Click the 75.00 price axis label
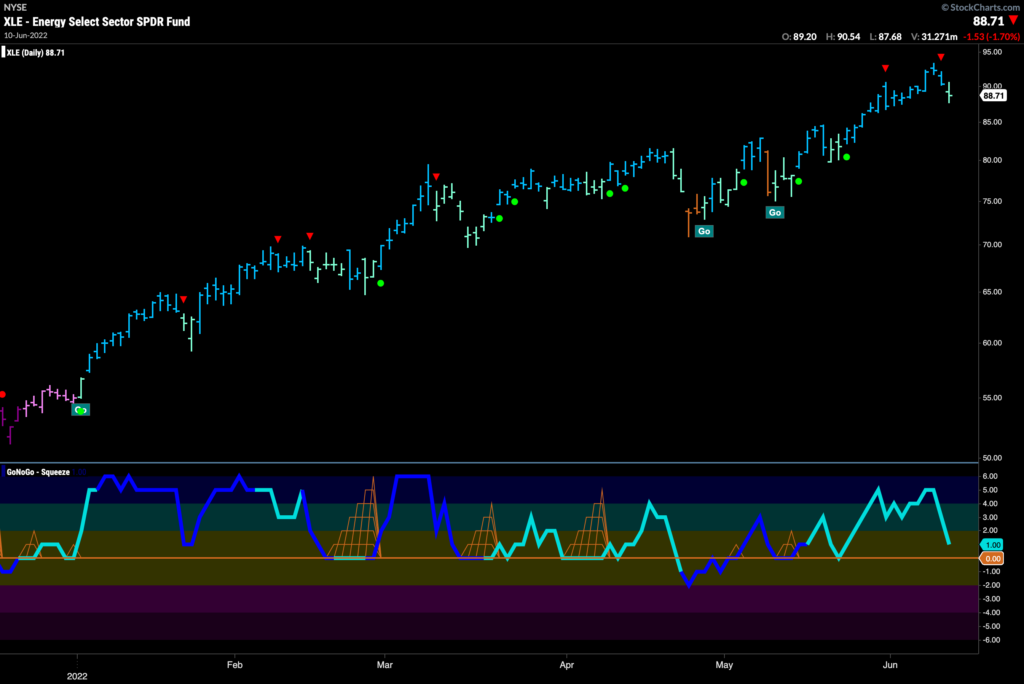The height and width of the screenshot is (684, 1024). coord(992,201)
